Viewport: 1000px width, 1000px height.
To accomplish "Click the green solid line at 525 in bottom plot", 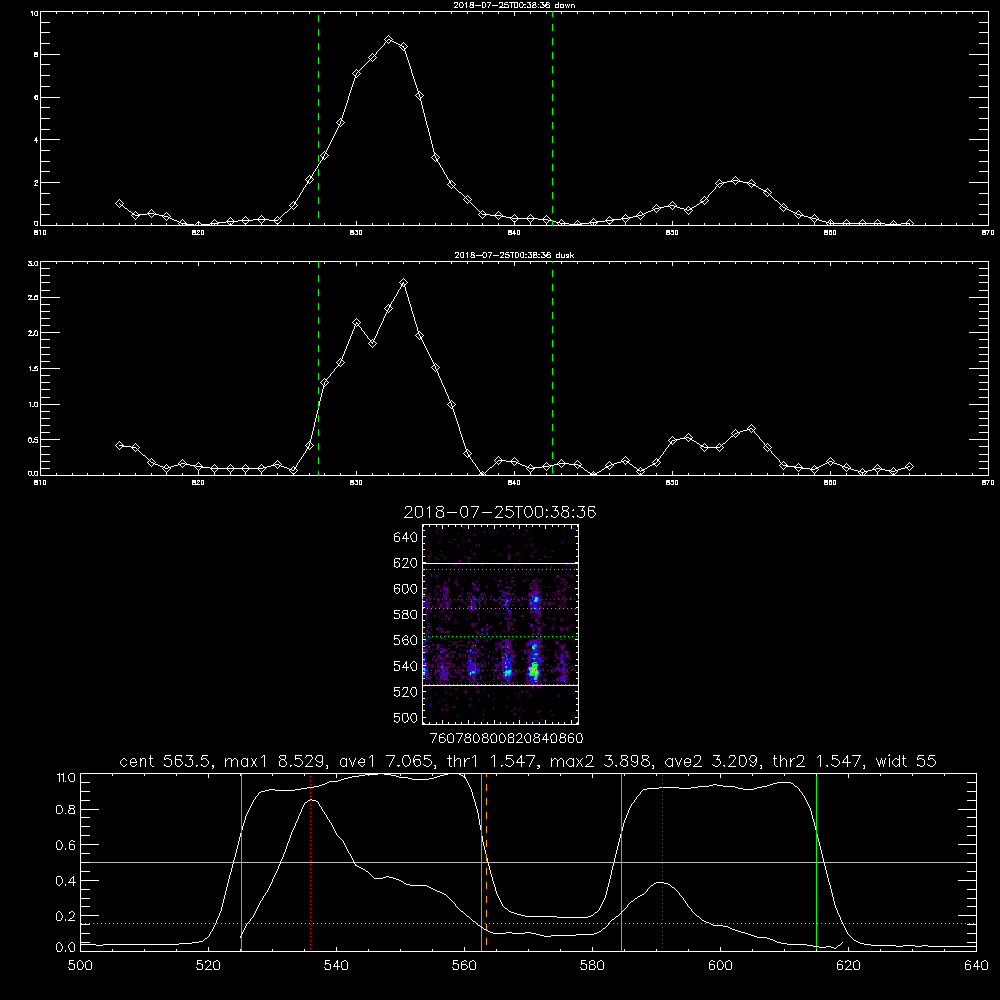I will (241, 861).
